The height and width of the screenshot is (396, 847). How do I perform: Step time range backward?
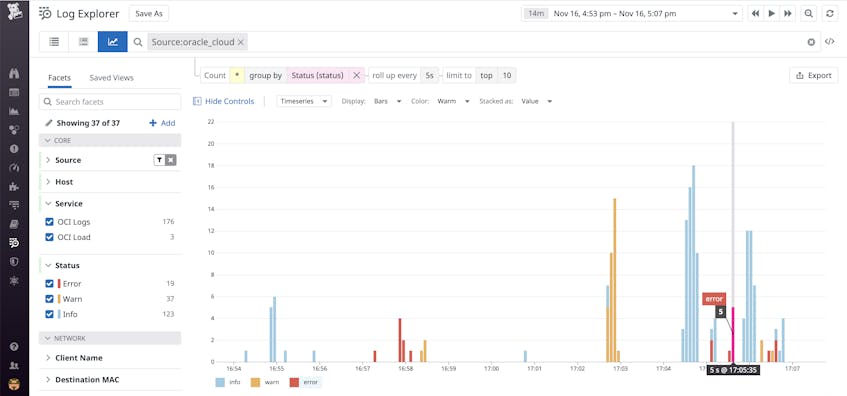[755, 14]
